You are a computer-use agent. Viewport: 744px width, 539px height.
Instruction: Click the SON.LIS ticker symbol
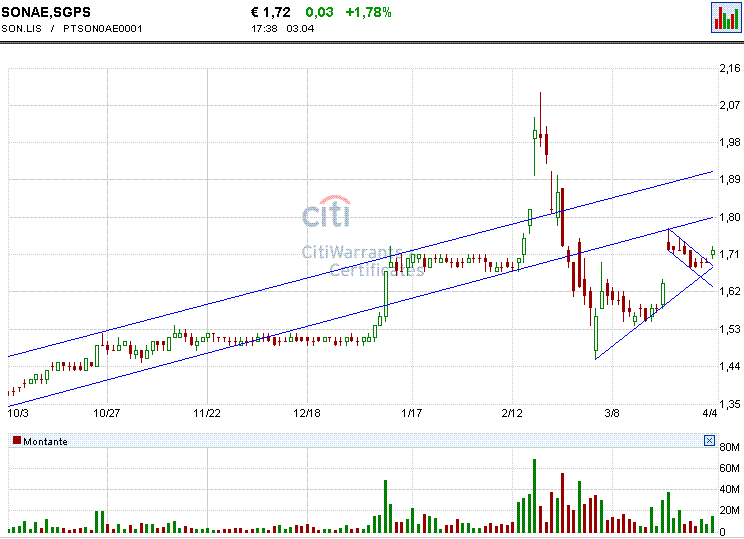point(21,28)
